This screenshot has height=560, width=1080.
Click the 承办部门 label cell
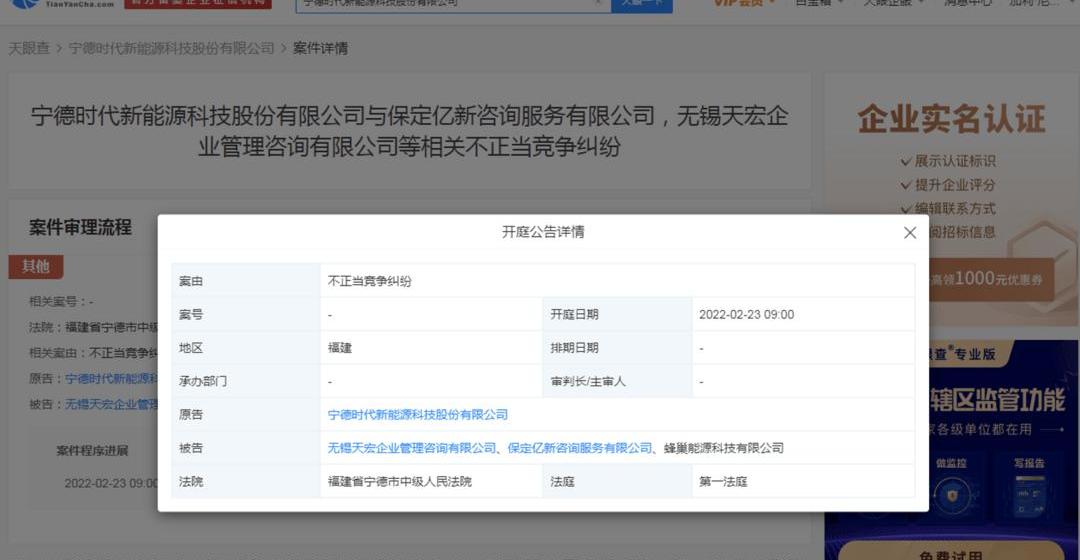pyautogui.click(x=246, y=382)
